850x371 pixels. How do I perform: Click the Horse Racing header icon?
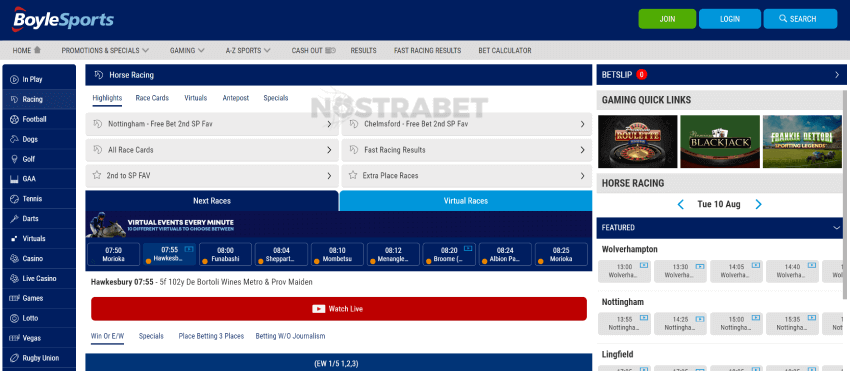click(x=99, y=75)
